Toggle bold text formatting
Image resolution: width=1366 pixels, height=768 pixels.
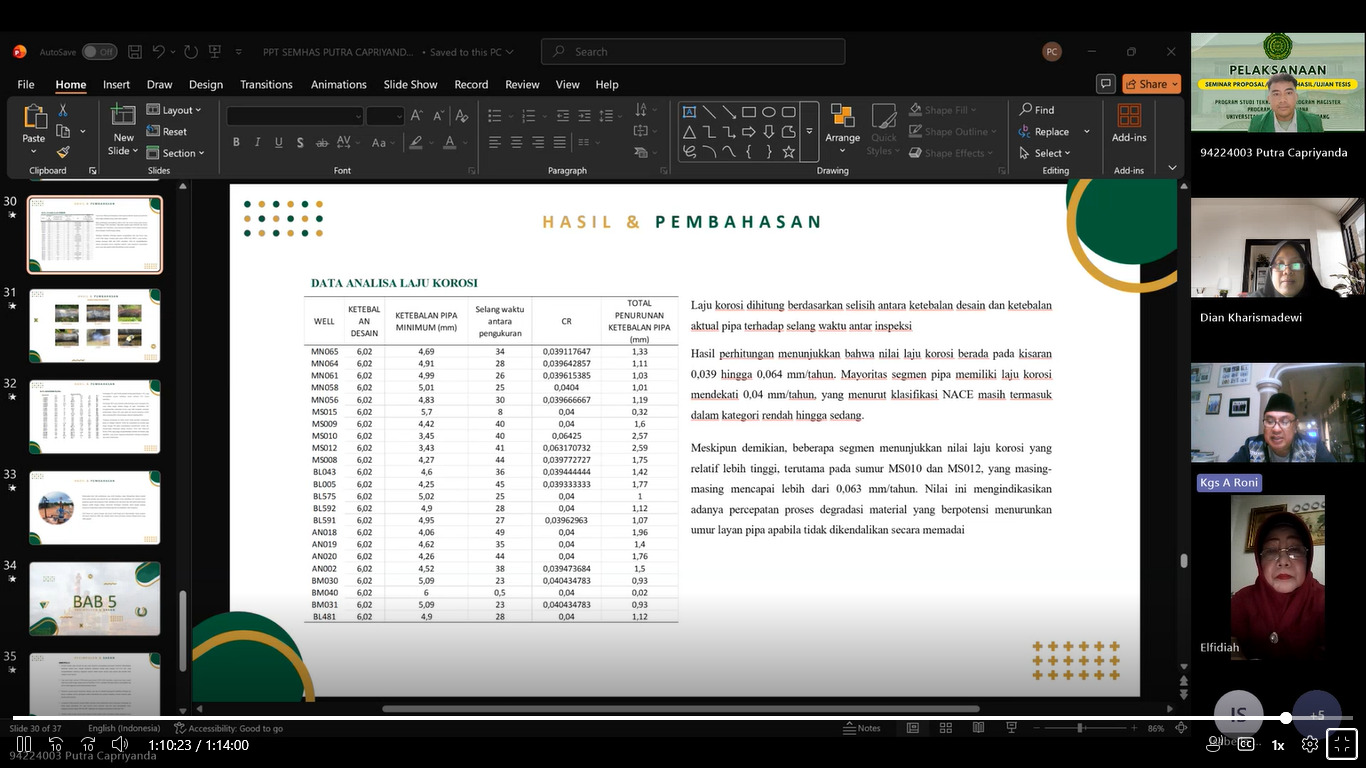coord(236,143)
